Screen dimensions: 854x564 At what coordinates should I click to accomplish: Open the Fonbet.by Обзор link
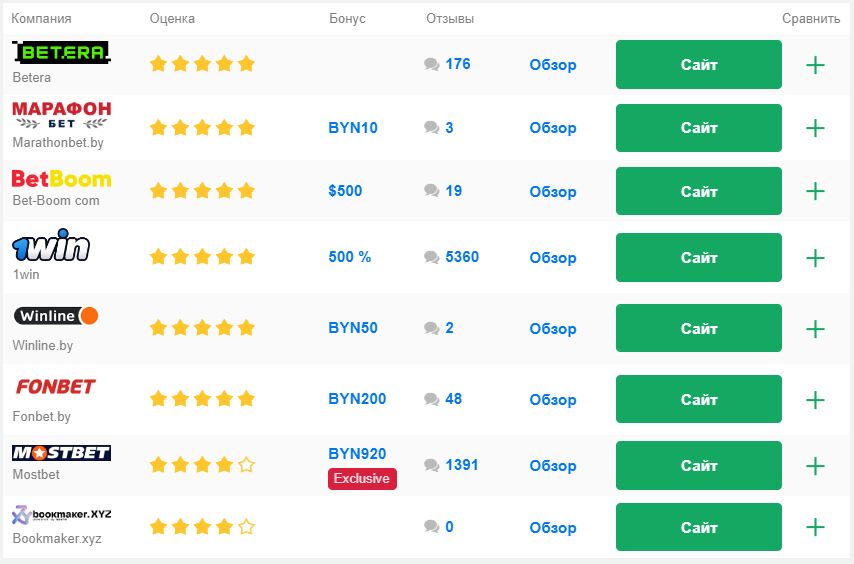click(553, 400)
